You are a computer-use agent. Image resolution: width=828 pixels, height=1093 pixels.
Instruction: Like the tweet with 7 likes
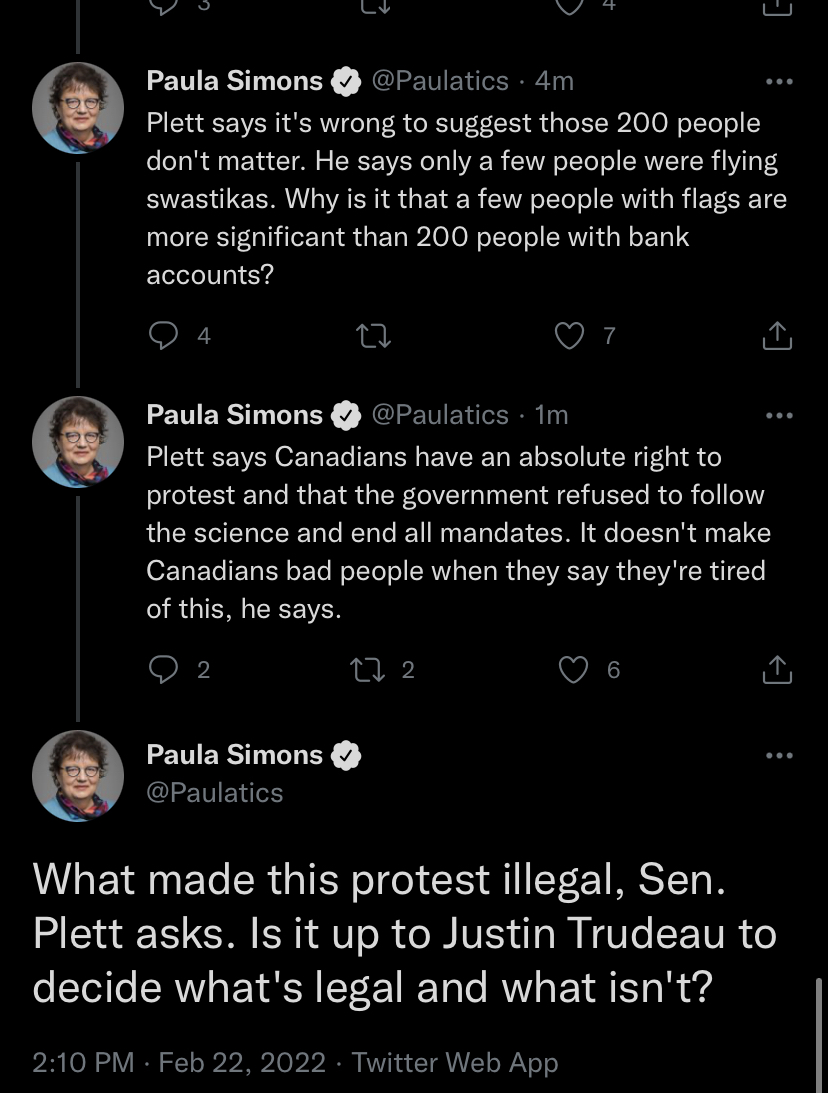click(569, 336)
